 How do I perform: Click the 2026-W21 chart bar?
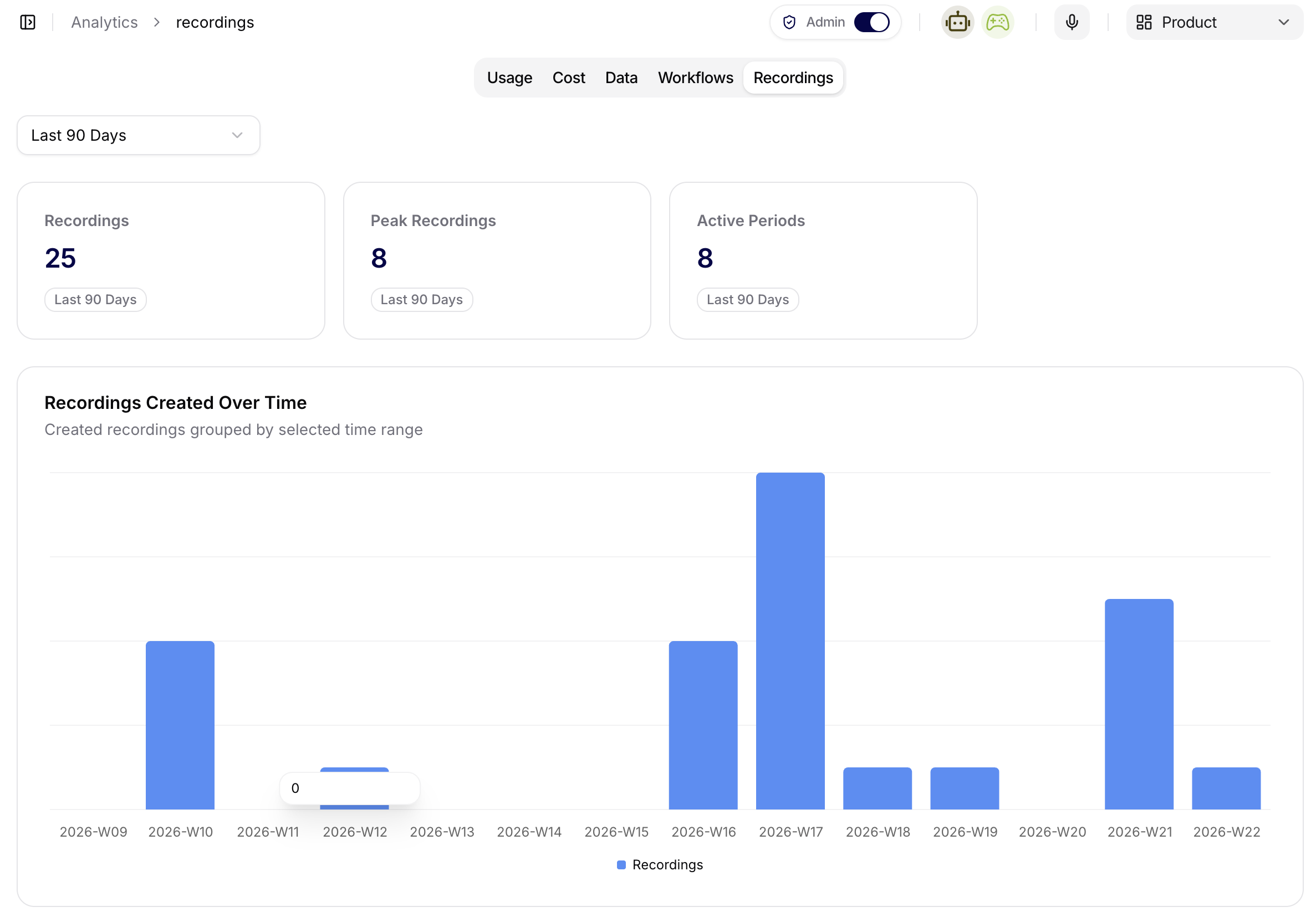coord(1139,704)
